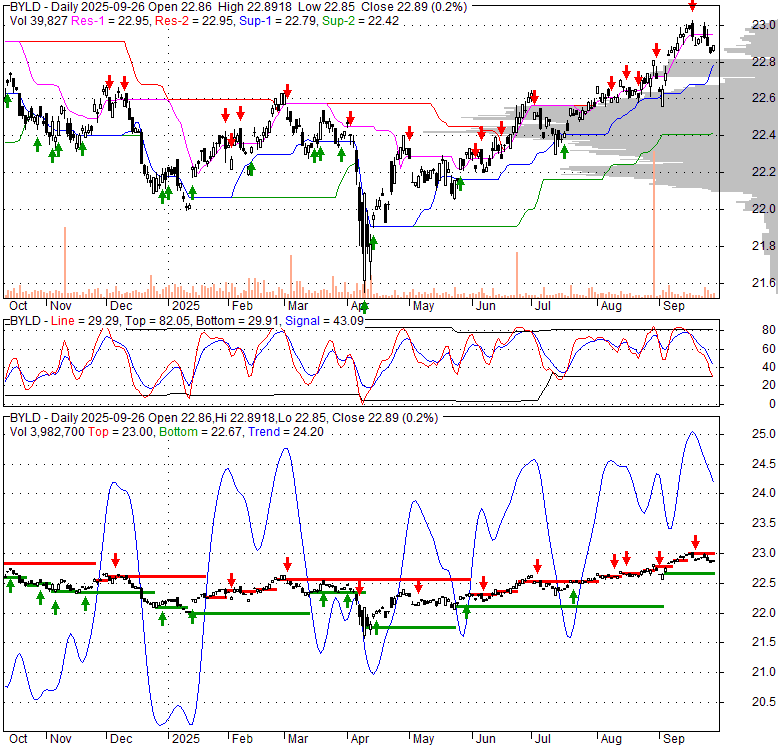Click the 2025 label on top chart's time axis
Image resolution: width=780 pixels, height=745 pixels.
pos(186,306)
